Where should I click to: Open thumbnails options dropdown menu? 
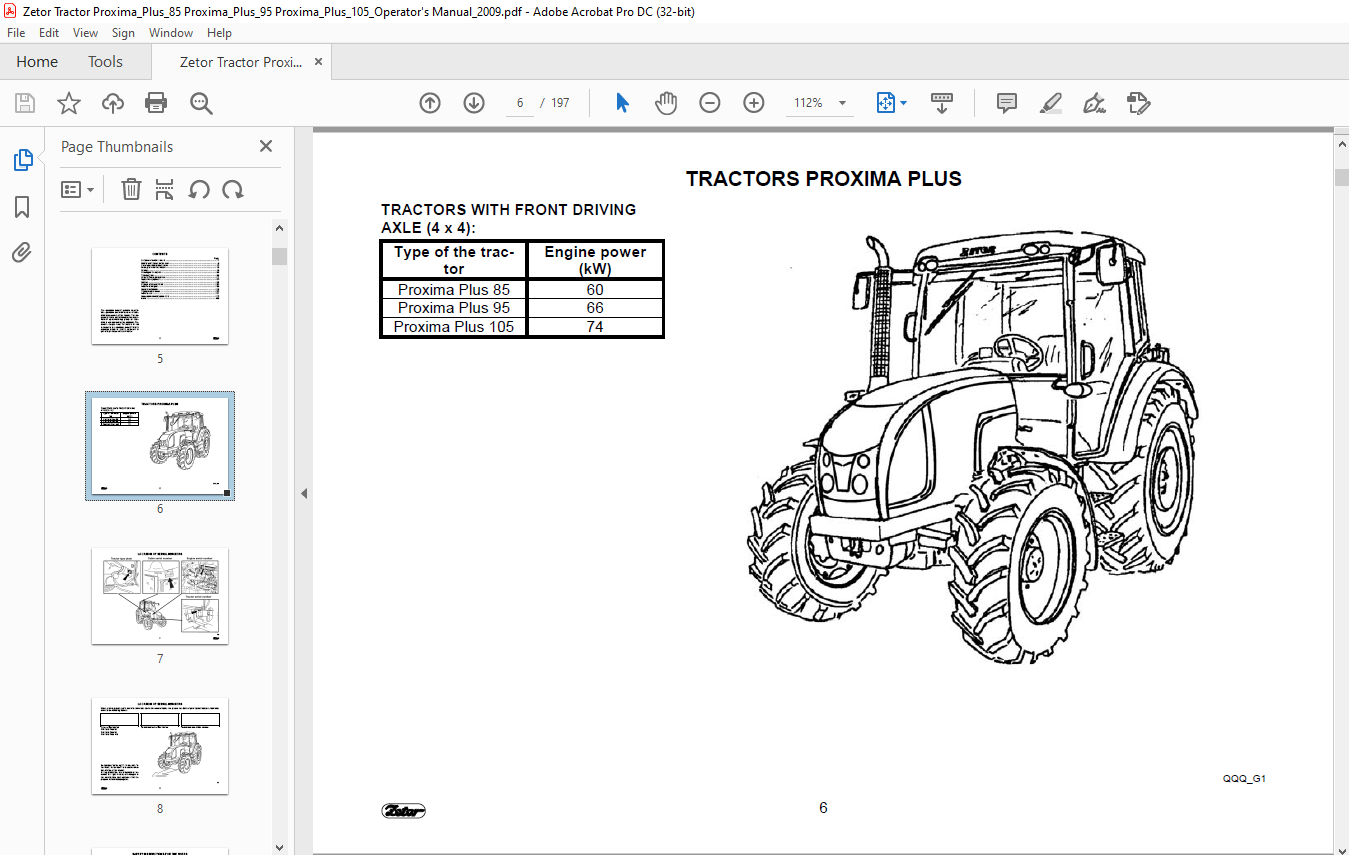tap(78, 189)
